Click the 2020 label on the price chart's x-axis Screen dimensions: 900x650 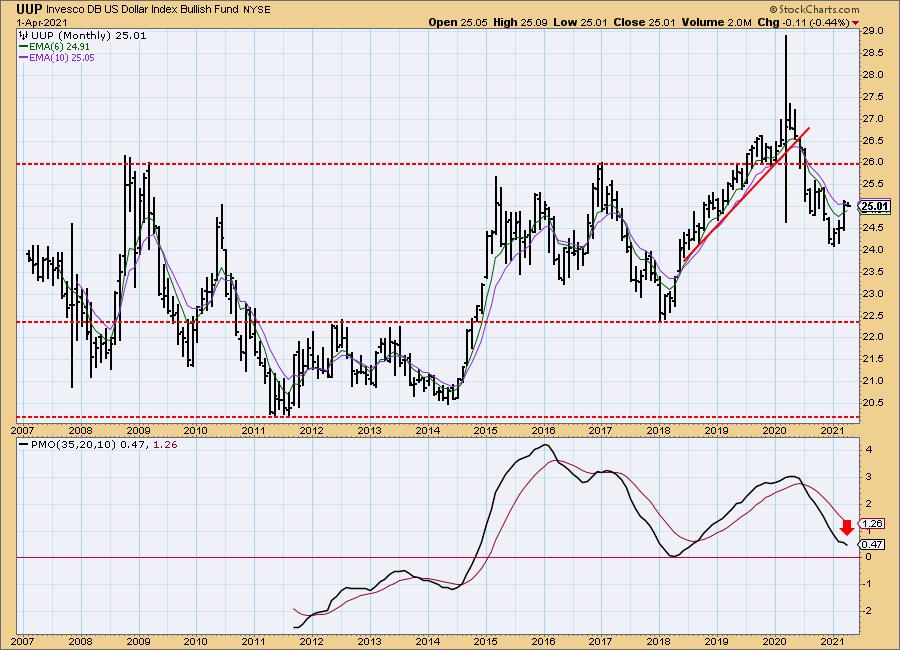pos(774,431)
